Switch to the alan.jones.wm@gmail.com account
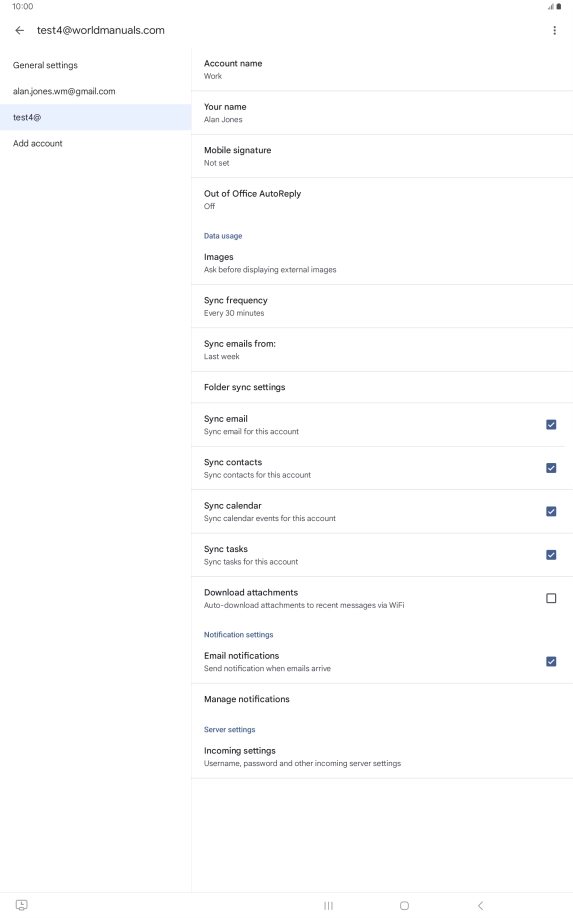 [x=95, y=91]
